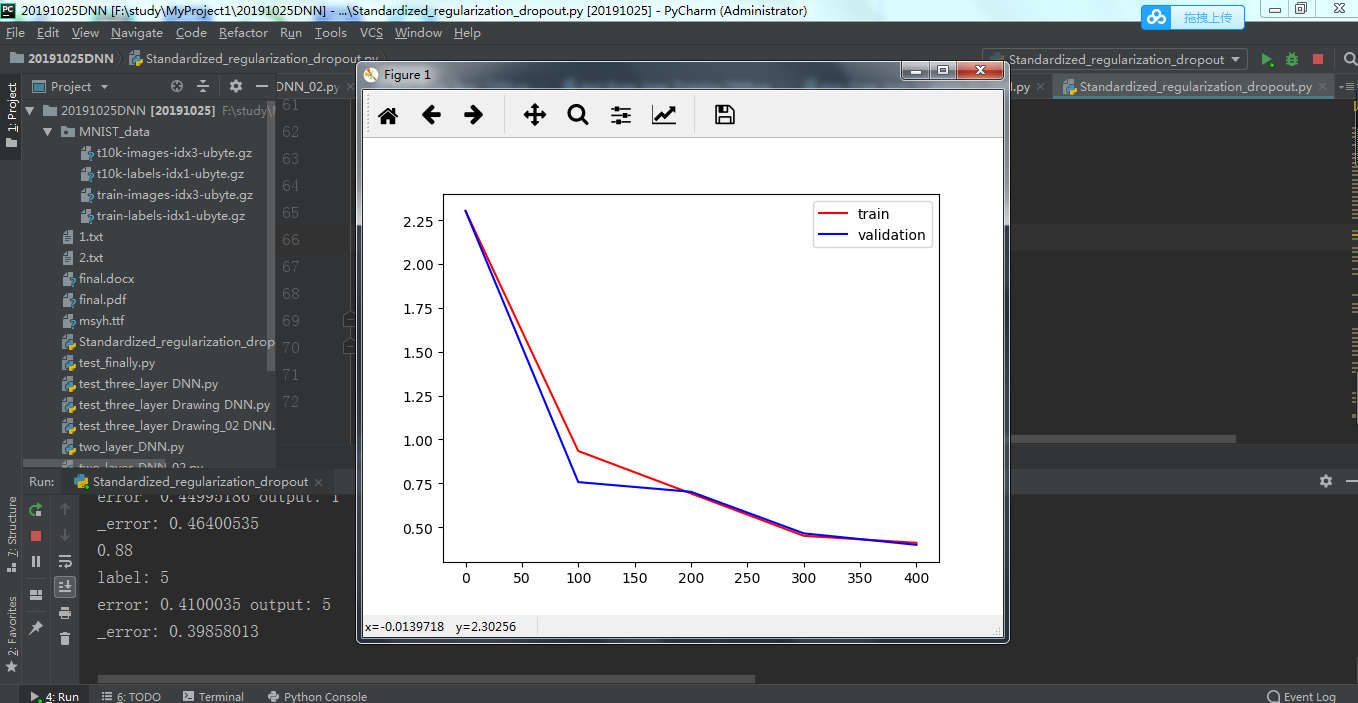Run the Standardized_regularization_dropout configuration
This screenshot has height=703, width=1358.
point(1267,60)
